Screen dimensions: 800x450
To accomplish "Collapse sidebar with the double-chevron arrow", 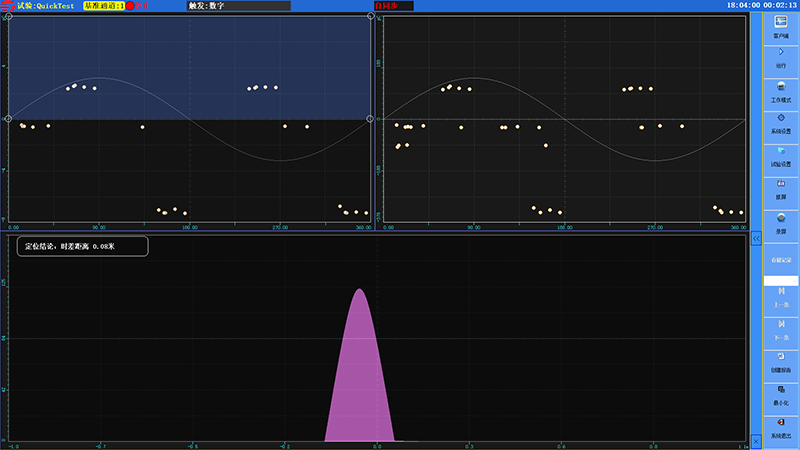I will (x=756, y=238).
